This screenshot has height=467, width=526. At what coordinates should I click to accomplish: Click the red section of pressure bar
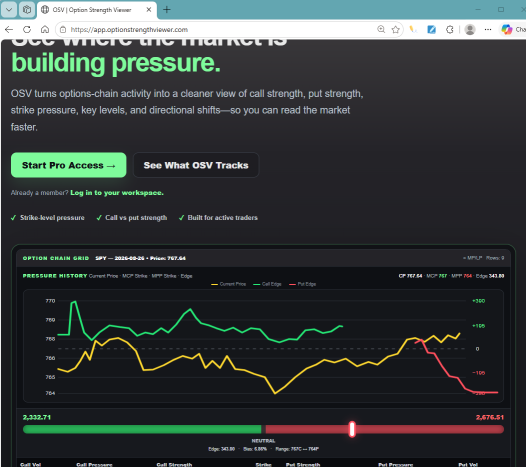point(385,429)
